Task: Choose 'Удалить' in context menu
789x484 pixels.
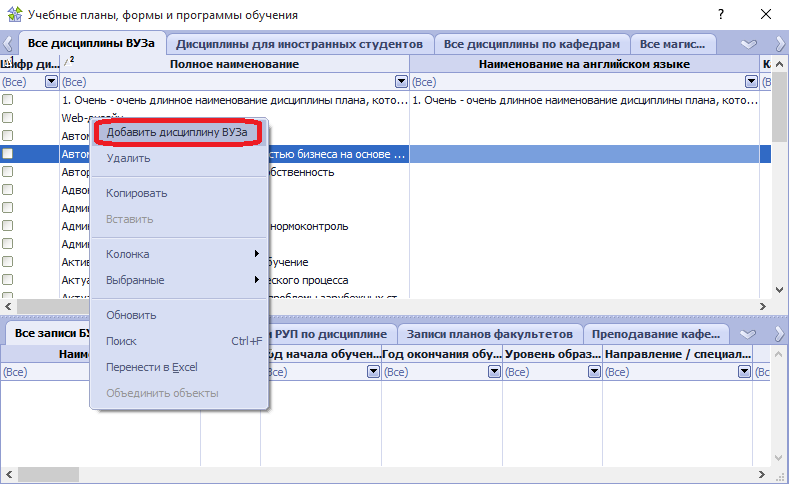Action: tap(179, 158)
